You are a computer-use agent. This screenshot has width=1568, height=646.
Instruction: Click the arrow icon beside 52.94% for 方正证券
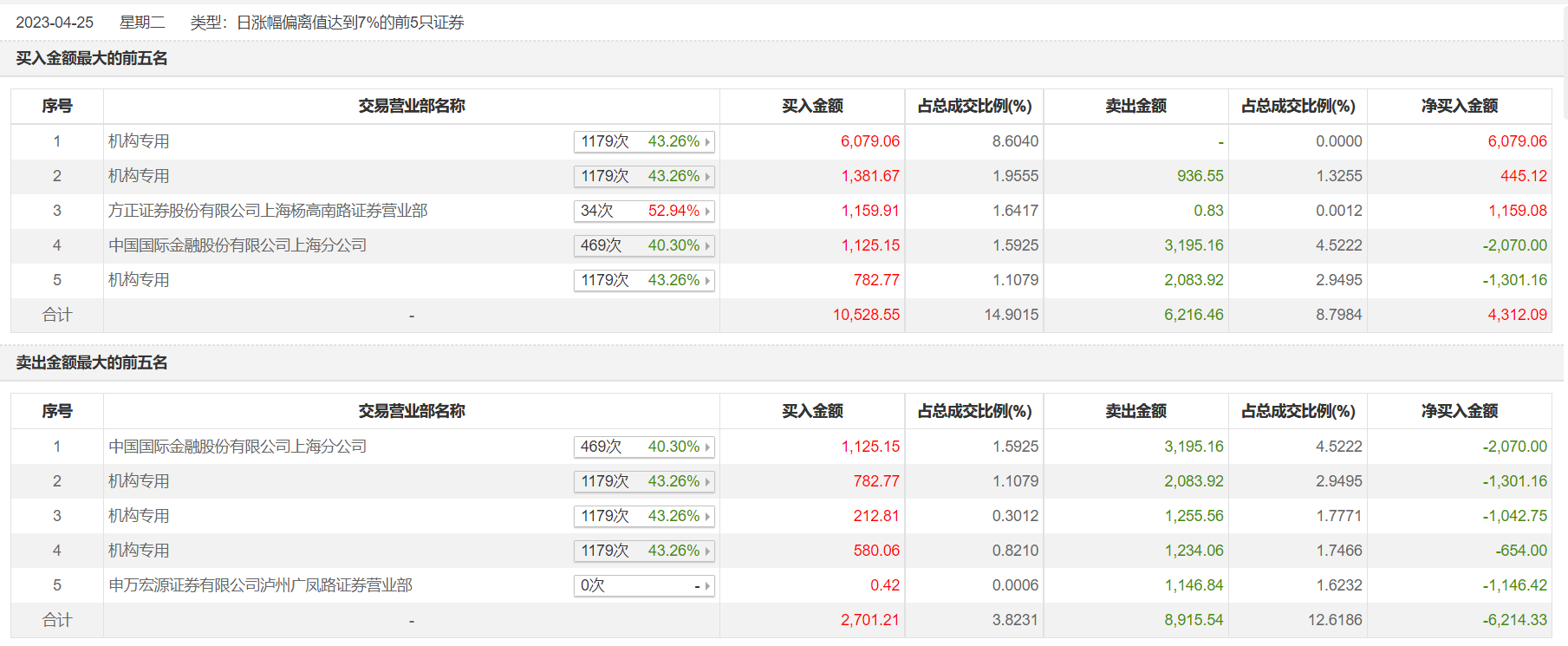tap(707, 212)
